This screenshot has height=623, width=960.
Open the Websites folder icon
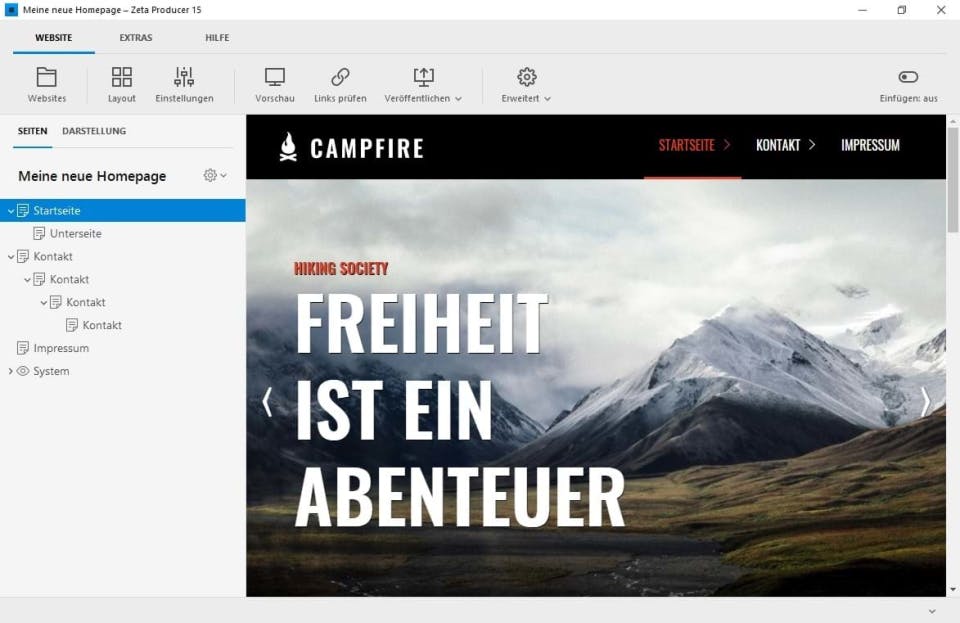(47, 77)
